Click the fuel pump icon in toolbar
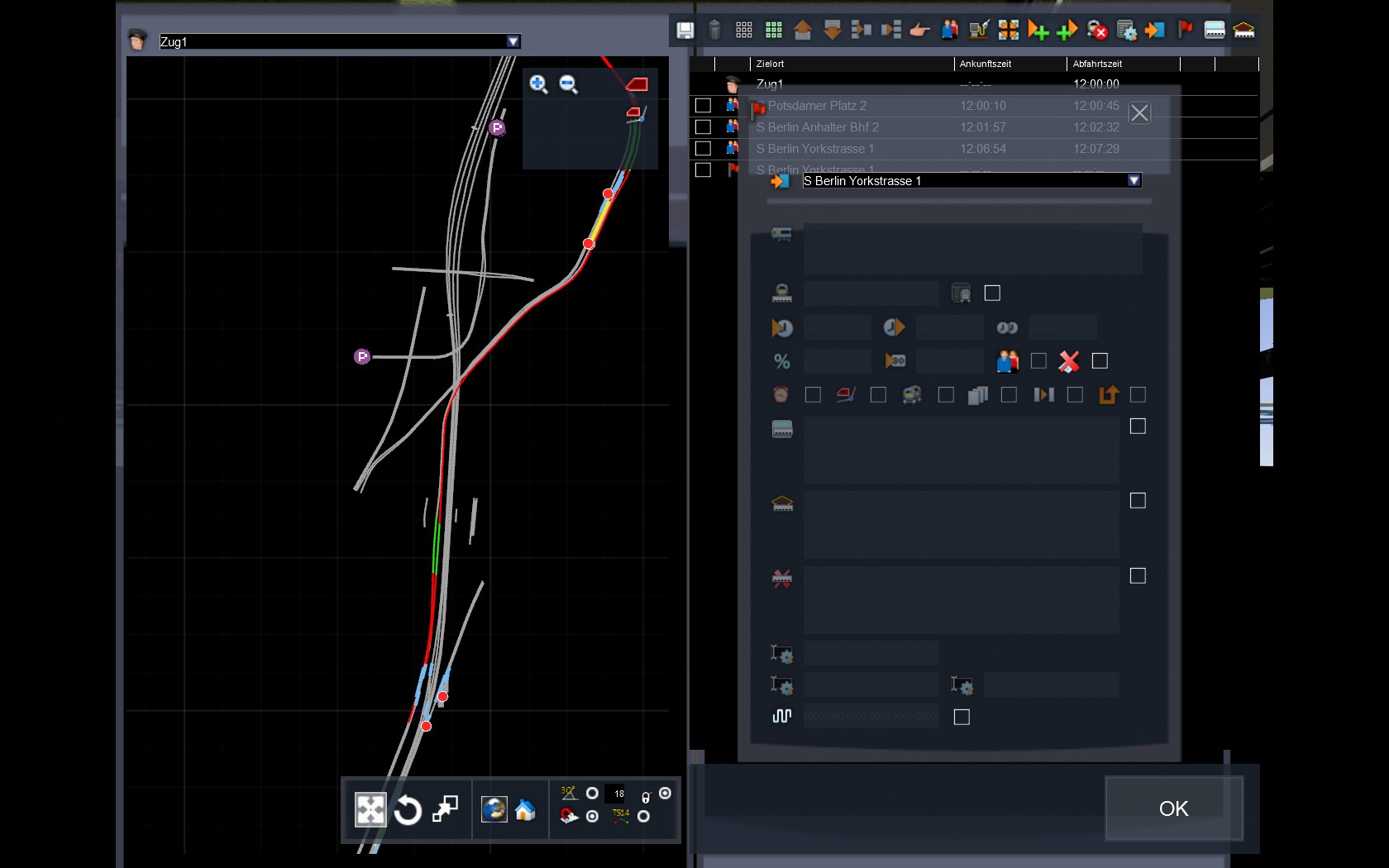Image resolution: width=1389 pixels, height=868 pixels. click(979, 31)
